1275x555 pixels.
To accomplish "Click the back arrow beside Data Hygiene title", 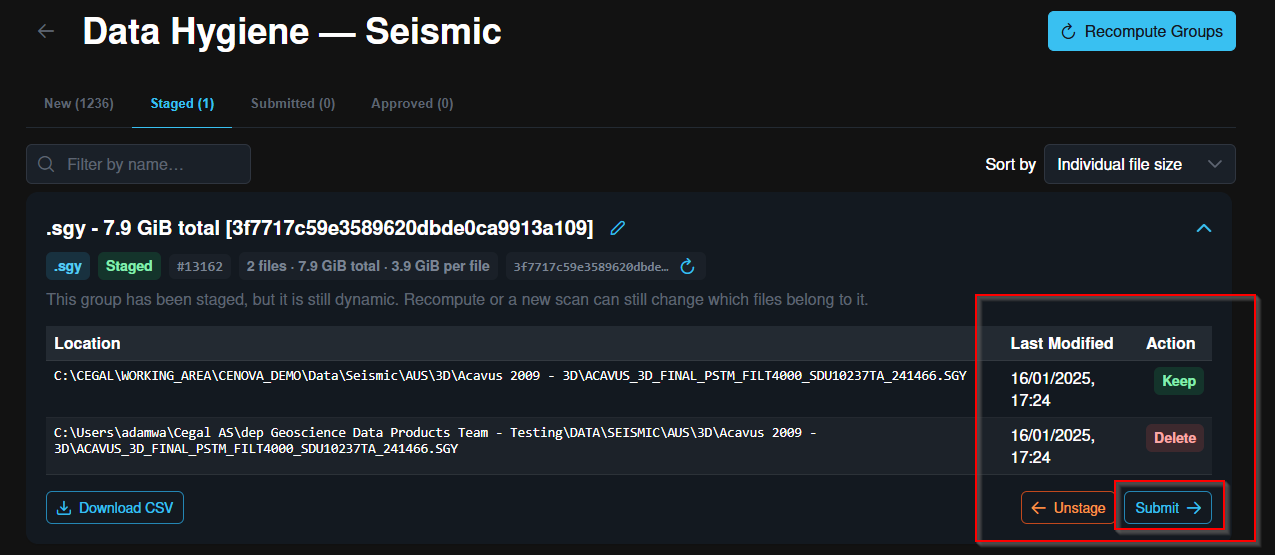I will pyautogui.click(x=46, y=31).
